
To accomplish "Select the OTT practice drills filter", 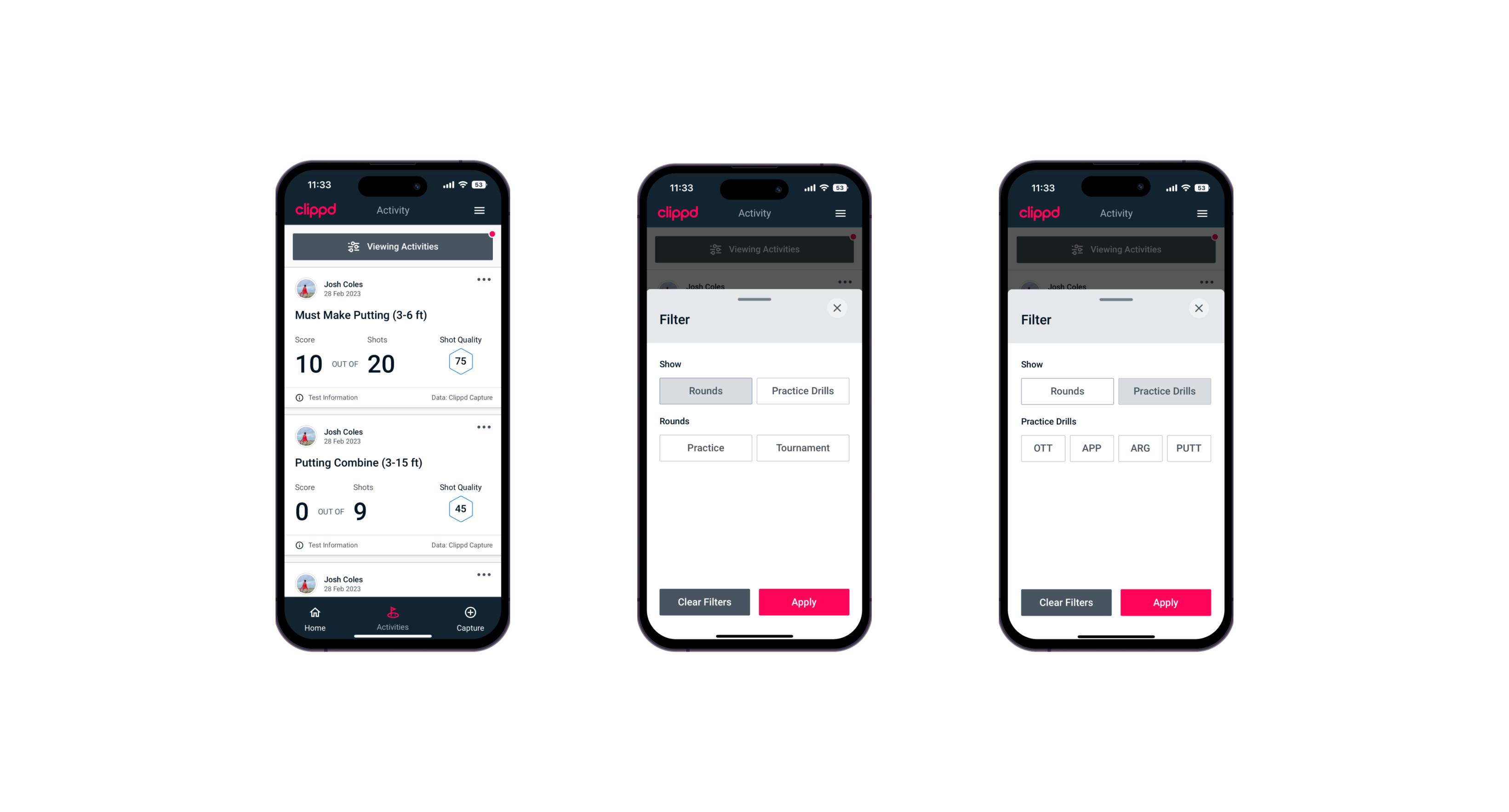I will (1041, 448).
